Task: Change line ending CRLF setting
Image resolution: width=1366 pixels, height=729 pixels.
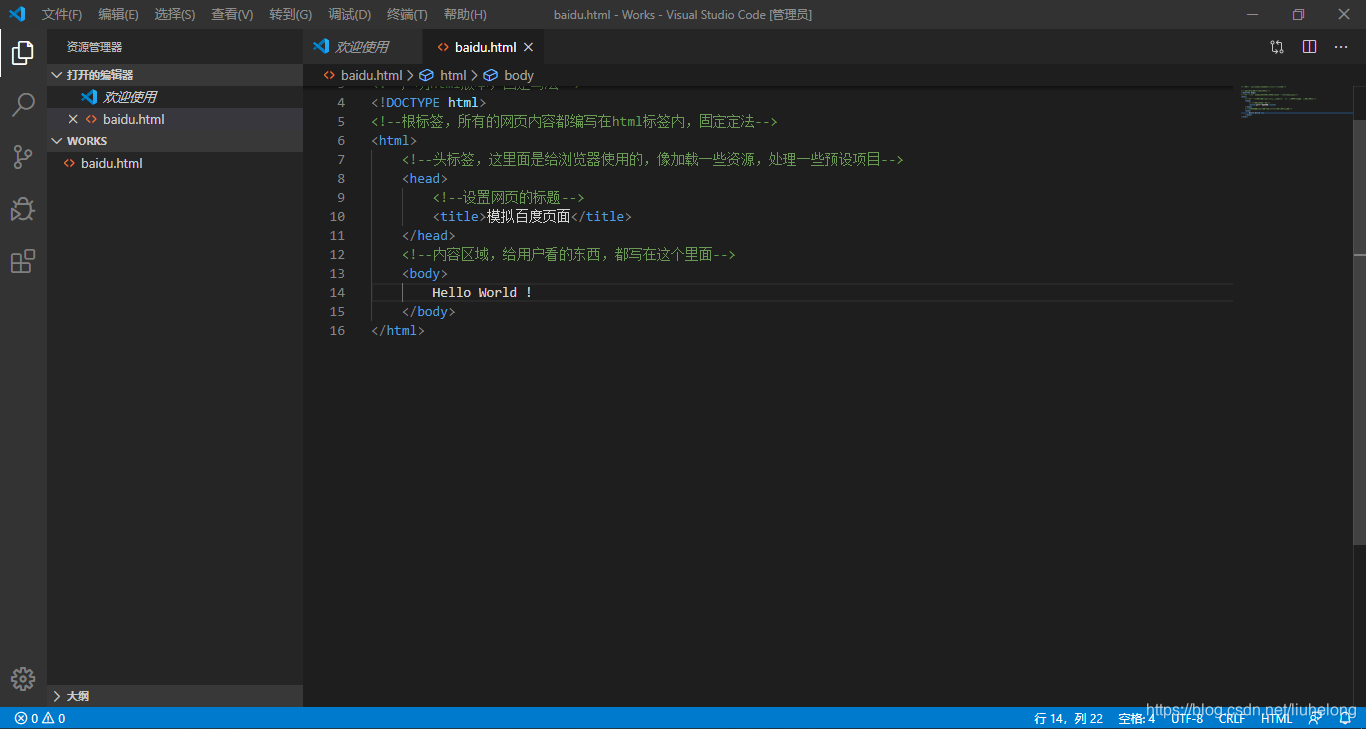Action: [1232, 718]
